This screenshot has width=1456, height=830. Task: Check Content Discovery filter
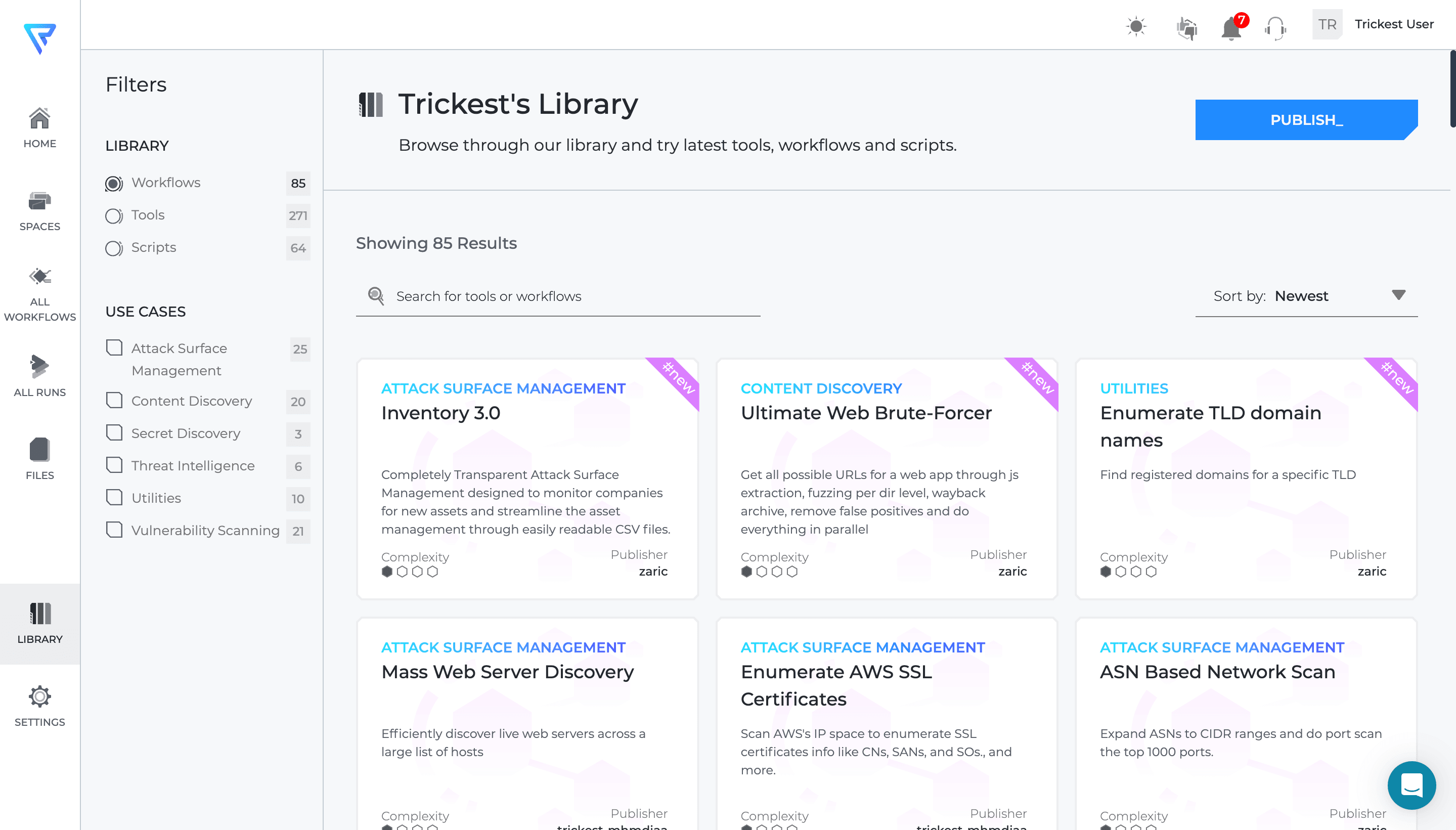(114, 400)
